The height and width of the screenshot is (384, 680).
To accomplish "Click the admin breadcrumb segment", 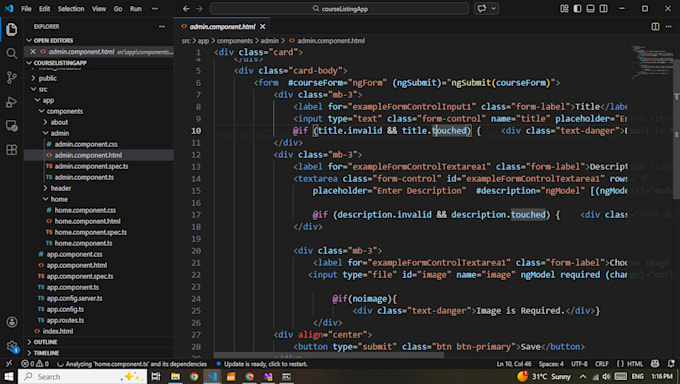I will [x=269, y=40].
